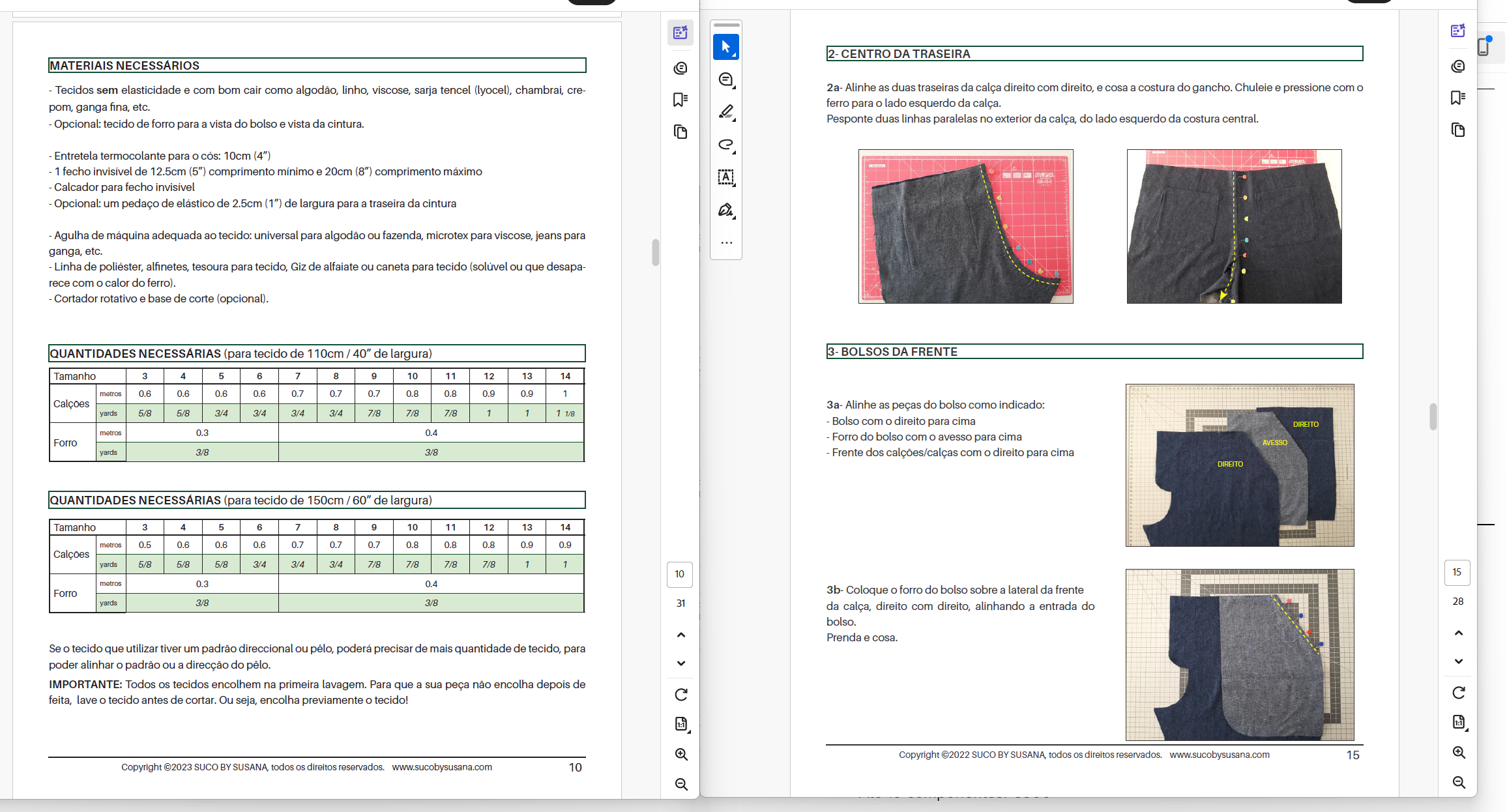Screen dimensions: 1507x812
Task: Open bookmarks panel in the left window
Action: [680, 100]
